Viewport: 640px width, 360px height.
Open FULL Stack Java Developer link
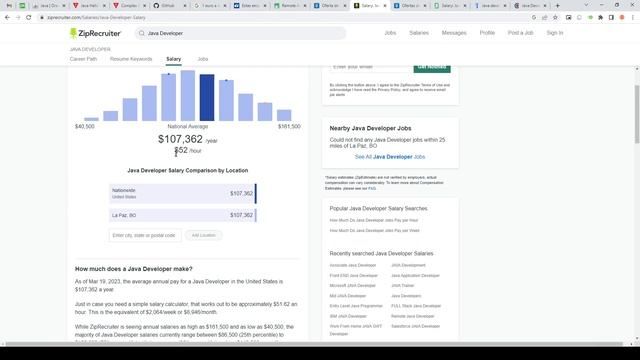coord(416,306)
